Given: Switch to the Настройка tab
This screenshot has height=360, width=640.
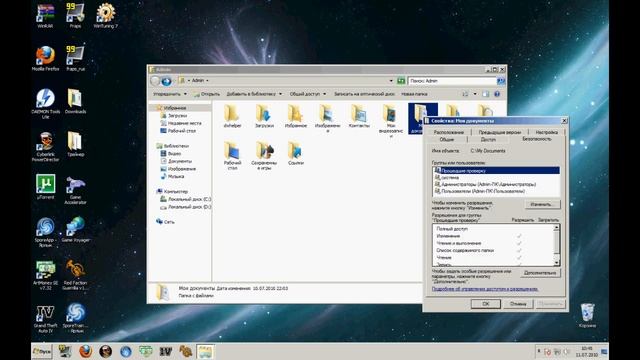Looking at the screenshot, I should tap(546, 132).
